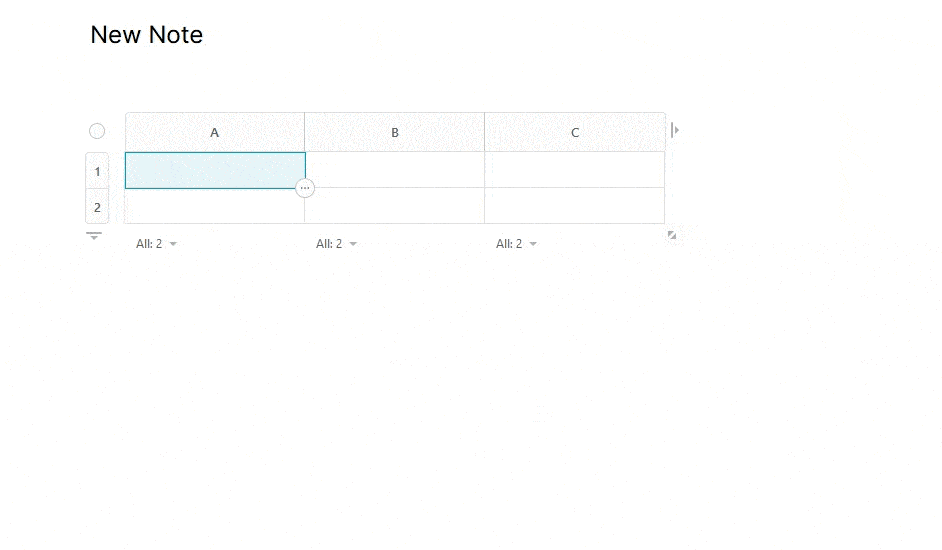Open column B 'All: 2' summary dropdown
The height and width of the screenshot is (550, 942).
click(x=336, y=244)
